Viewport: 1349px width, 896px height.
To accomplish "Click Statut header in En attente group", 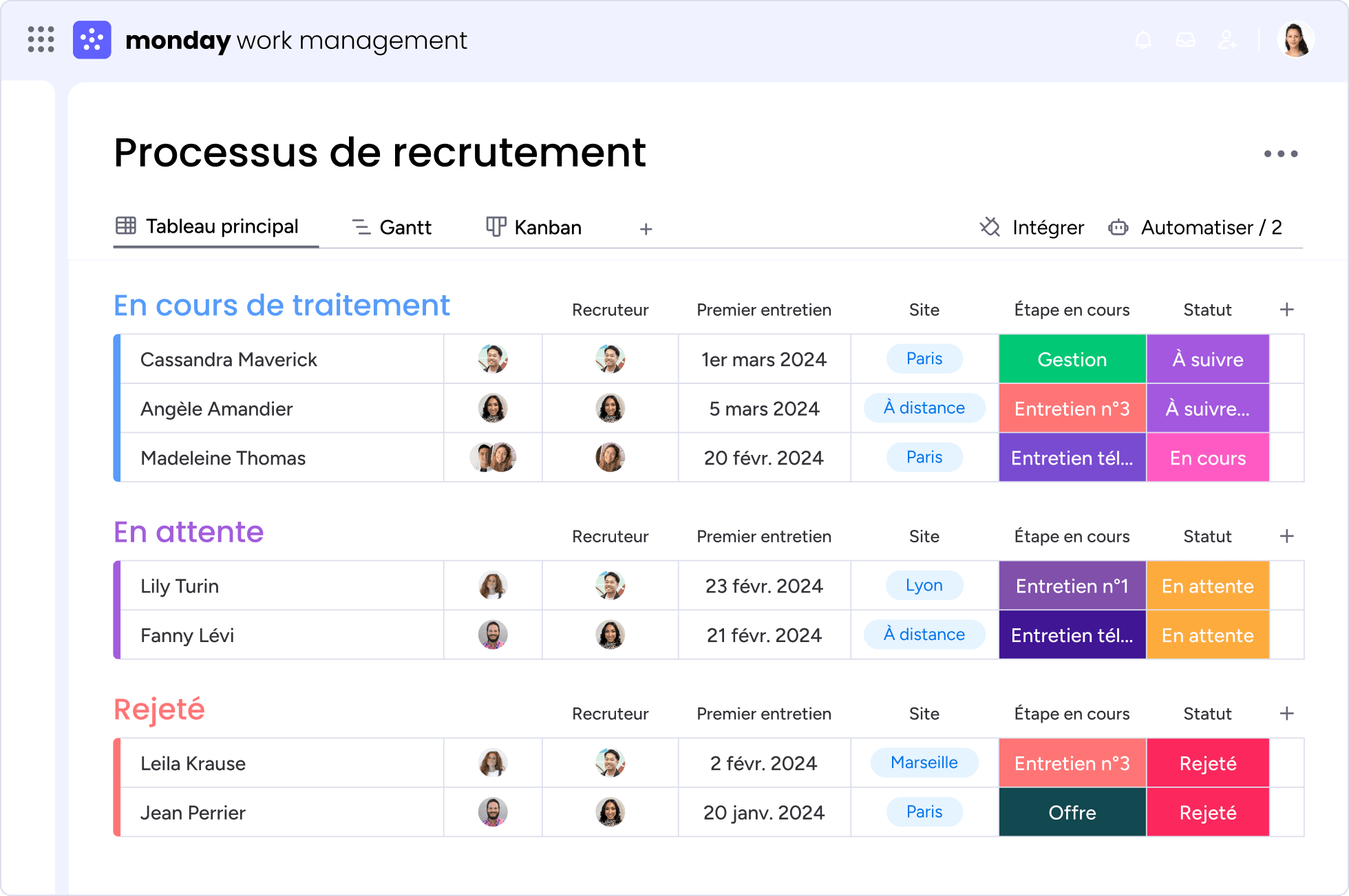I will click(1207, 536).
